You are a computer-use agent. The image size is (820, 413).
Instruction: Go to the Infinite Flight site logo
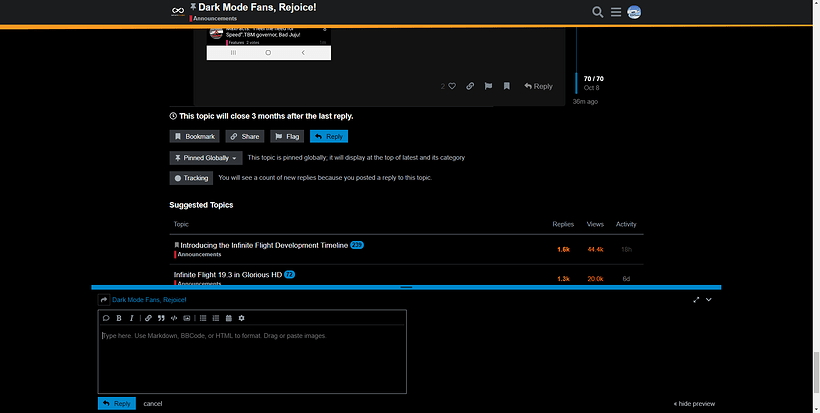(178, 12)
